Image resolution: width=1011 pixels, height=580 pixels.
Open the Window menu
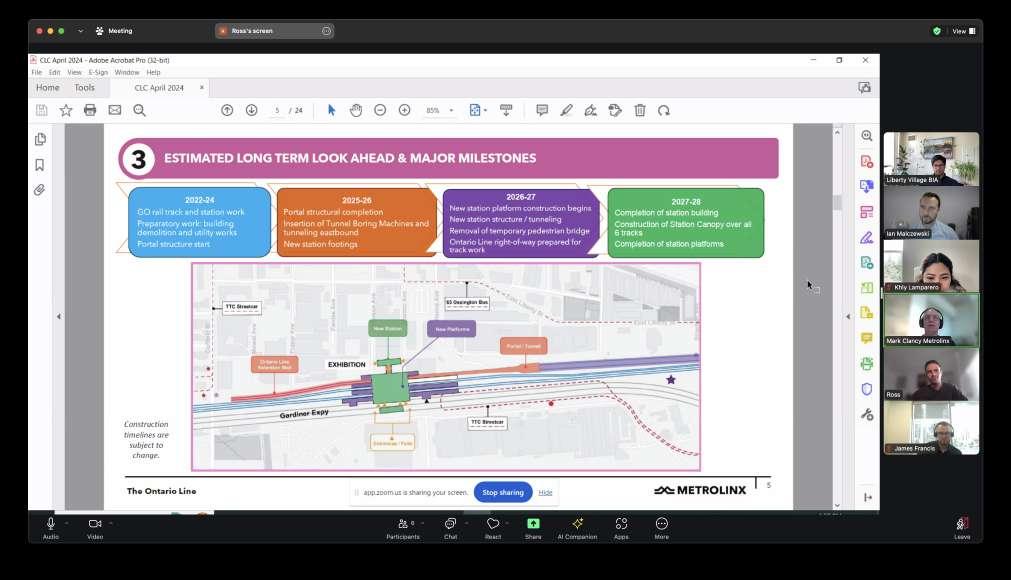(127, 72)
